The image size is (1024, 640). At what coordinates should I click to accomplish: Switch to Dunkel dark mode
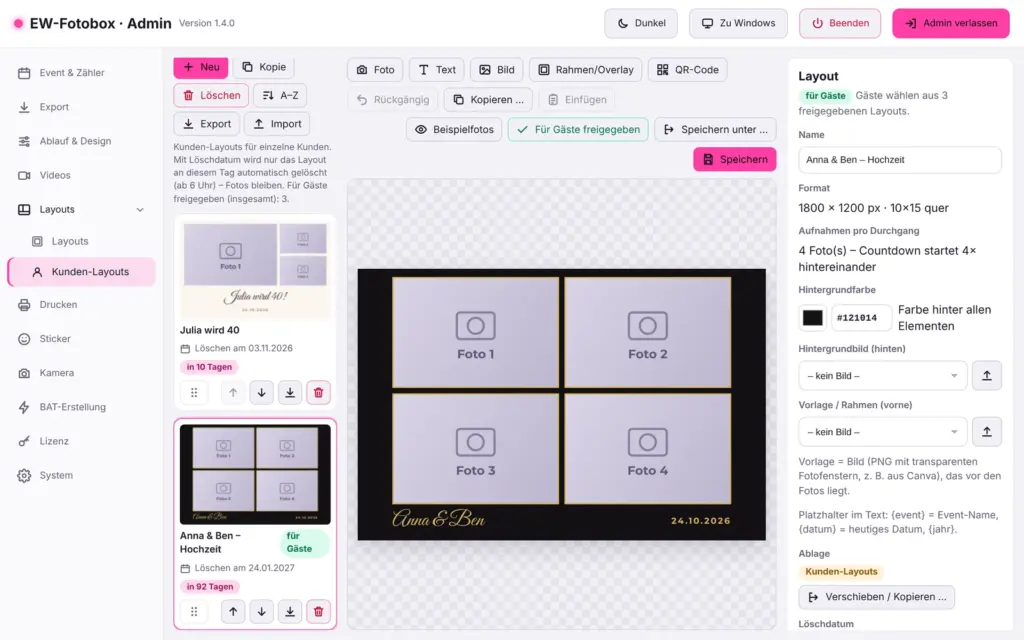tap(641, 24)
